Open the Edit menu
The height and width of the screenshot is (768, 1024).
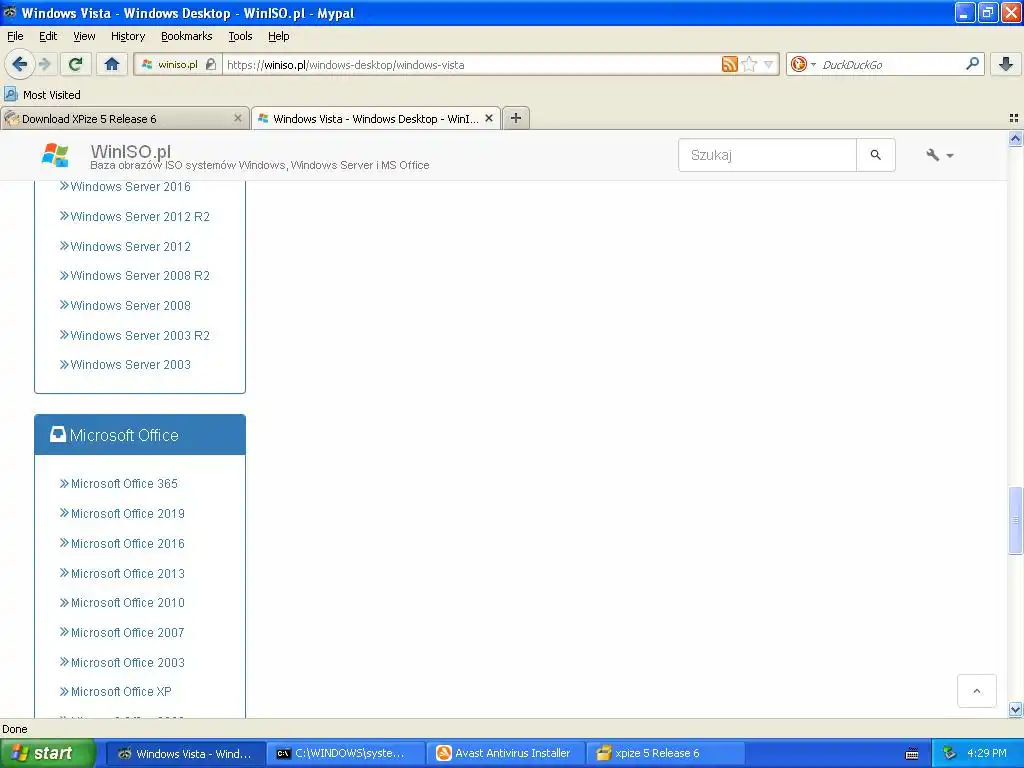(x=48, y=36)
